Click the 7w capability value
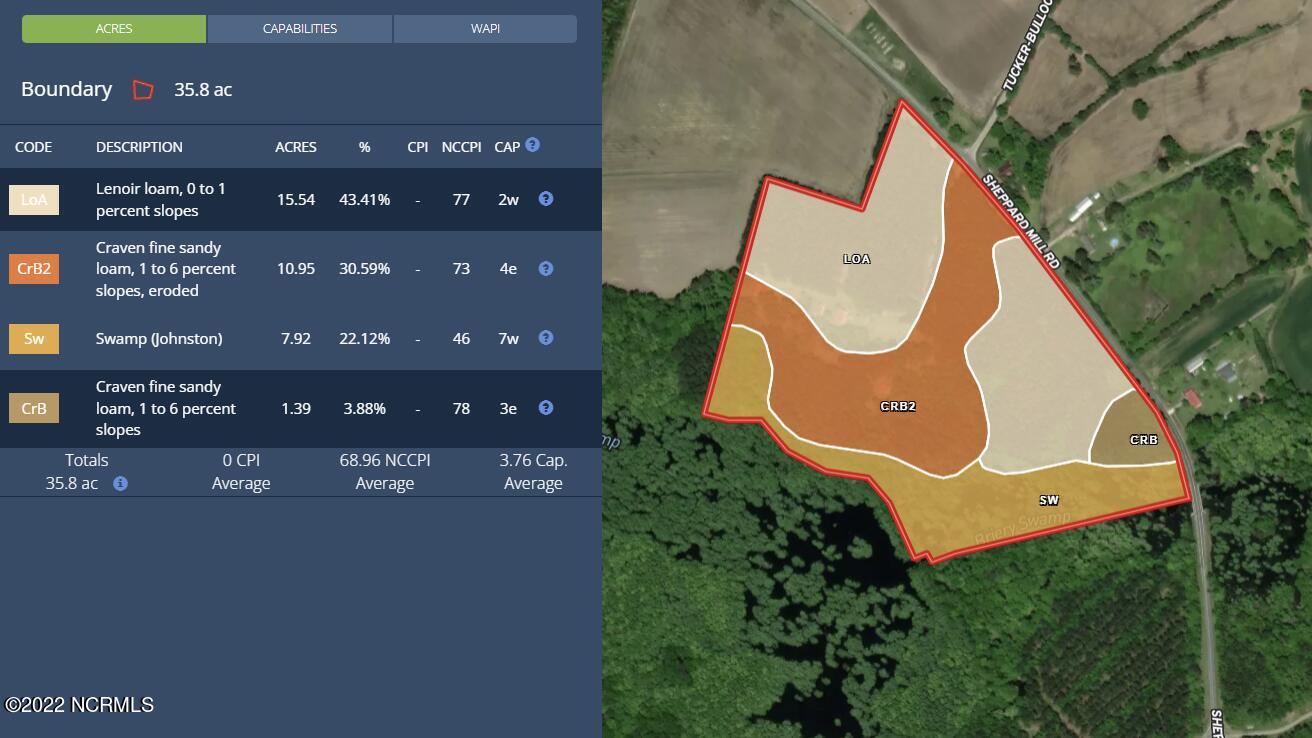Screen dimensions: 1312x738 click(x=508, y=338)
